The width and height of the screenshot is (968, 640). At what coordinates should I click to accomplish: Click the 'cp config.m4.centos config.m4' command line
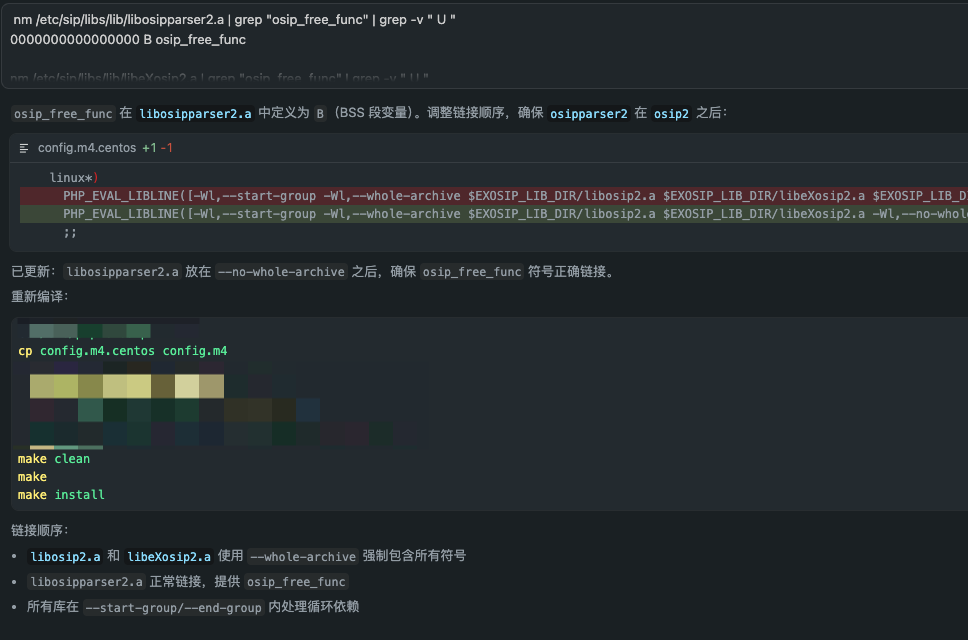(122, 351)
